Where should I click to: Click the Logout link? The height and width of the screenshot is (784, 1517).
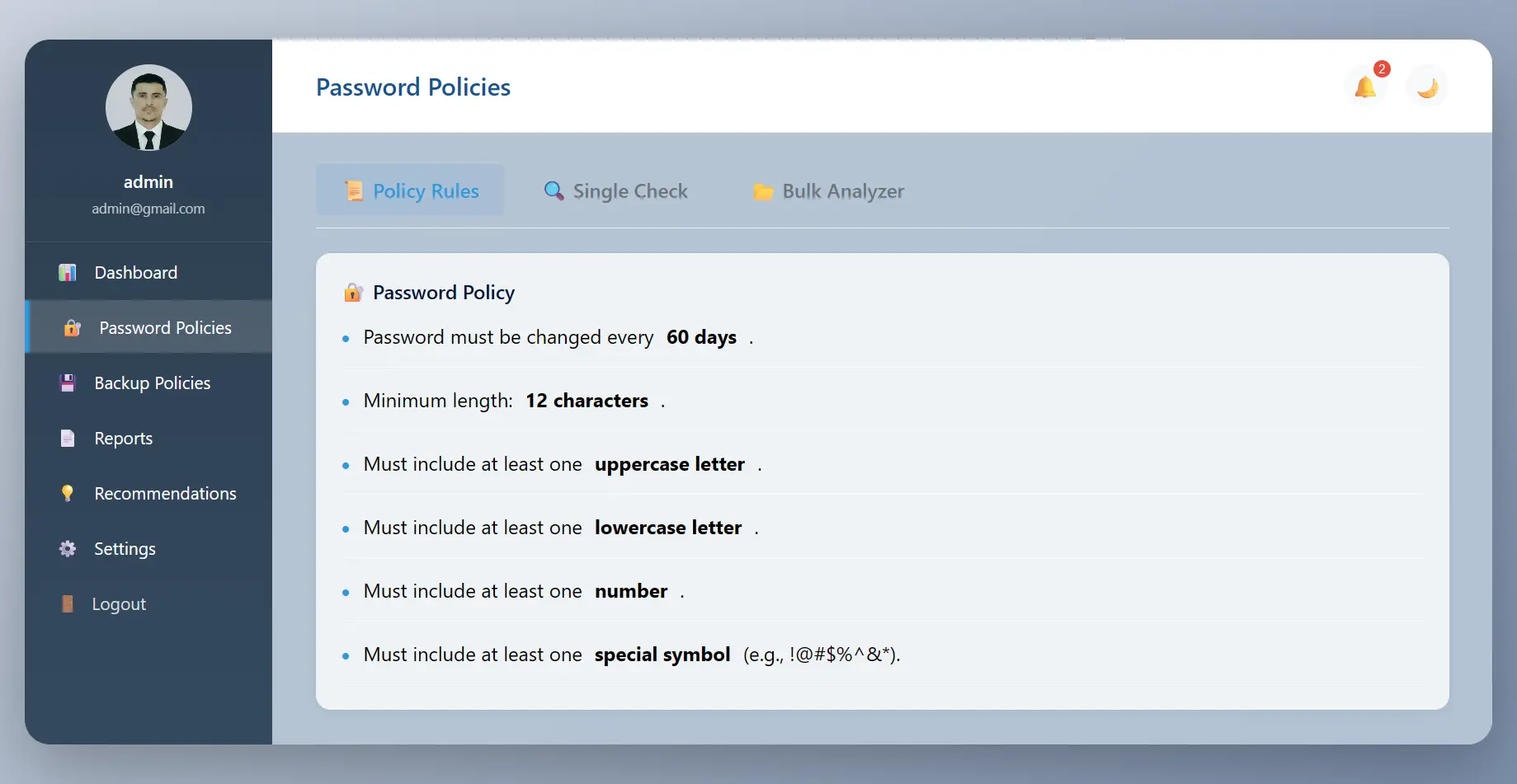[x=119, y=604]
